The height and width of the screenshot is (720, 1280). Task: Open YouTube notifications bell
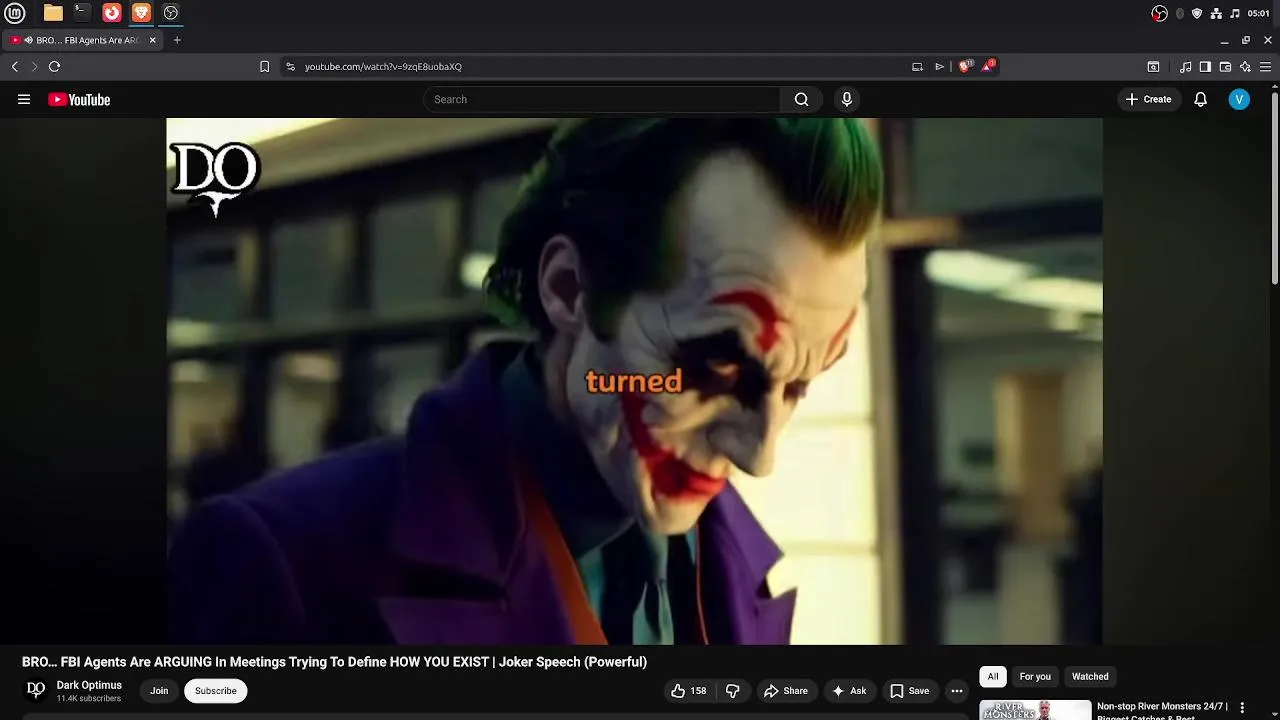tap(1201, 99)
